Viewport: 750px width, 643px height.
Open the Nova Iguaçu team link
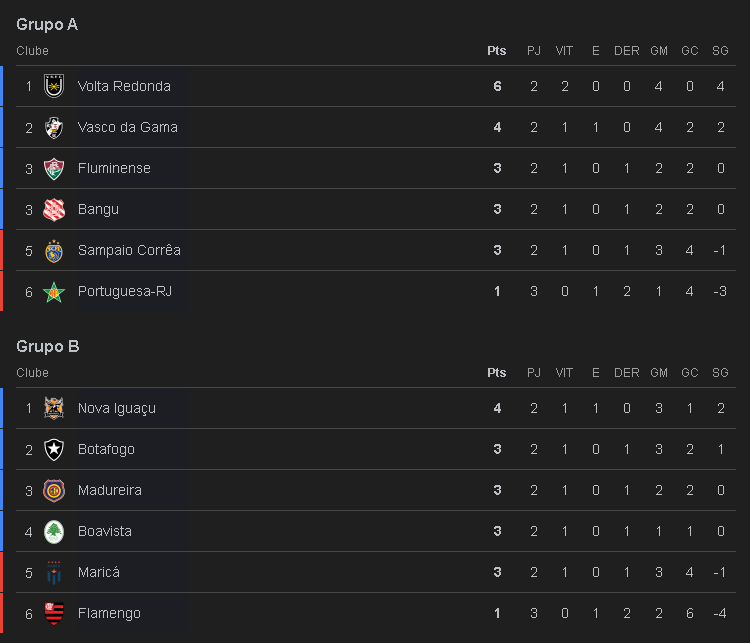[117, 408]
